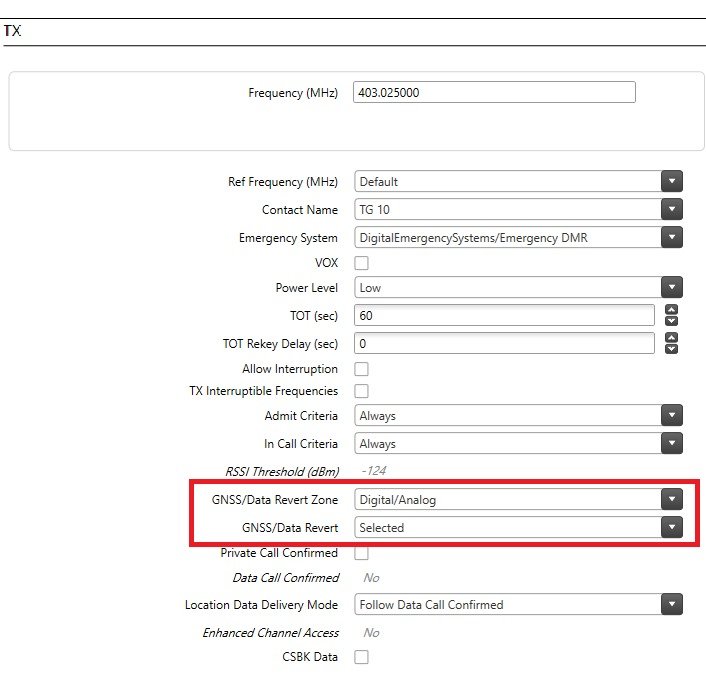Open the Location Data Delivery Mode dropdown arrow
Screen dimensions: 706x679
tap(672, 604)
